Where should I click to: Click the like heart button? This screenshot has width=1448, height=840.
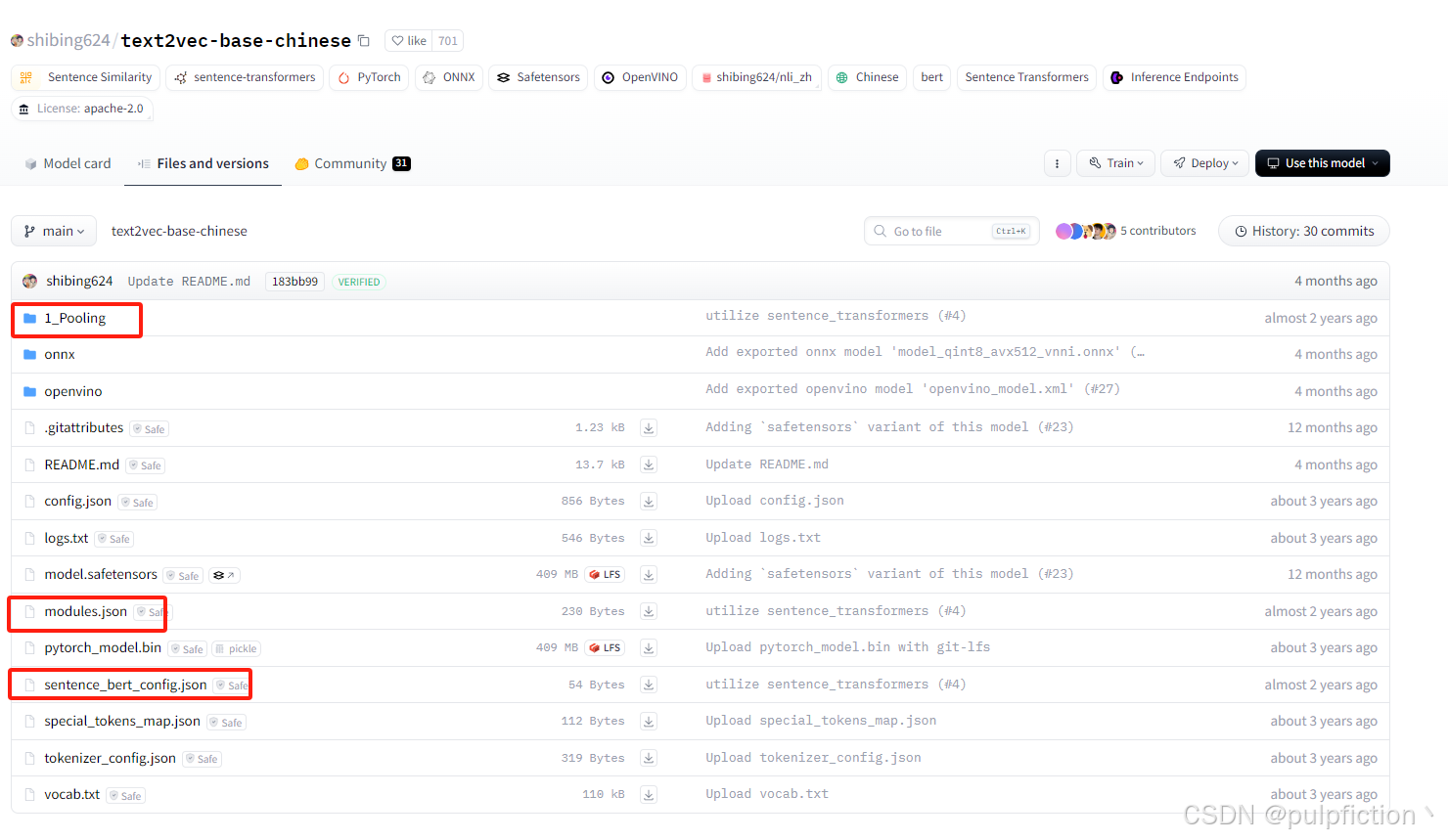click(x=409, y=41)
